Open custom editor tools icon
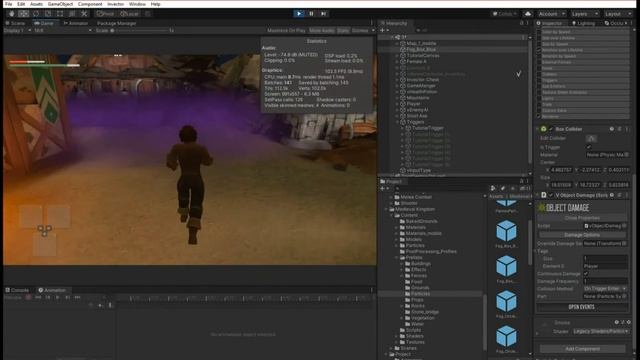This screenshot has height=360, width=640. pos(84,14)
